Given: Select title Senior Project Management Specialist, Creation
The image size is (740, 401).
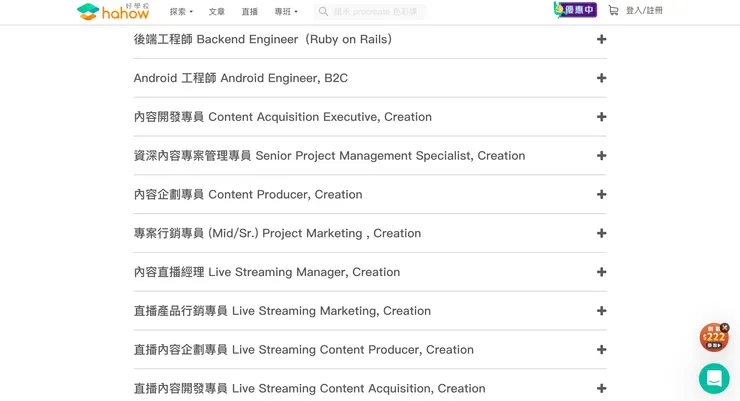Looking at the screenshot, I should 329,155.
